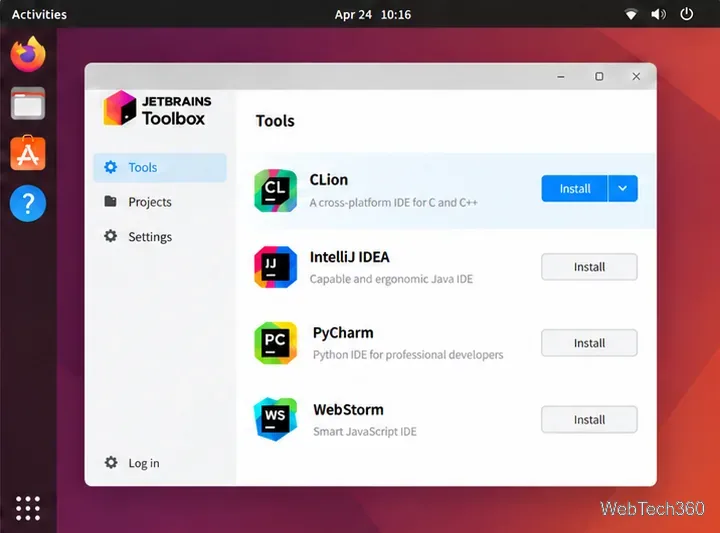
Task: Open Help from the Ubuntu dock
Action: [28, 203]
